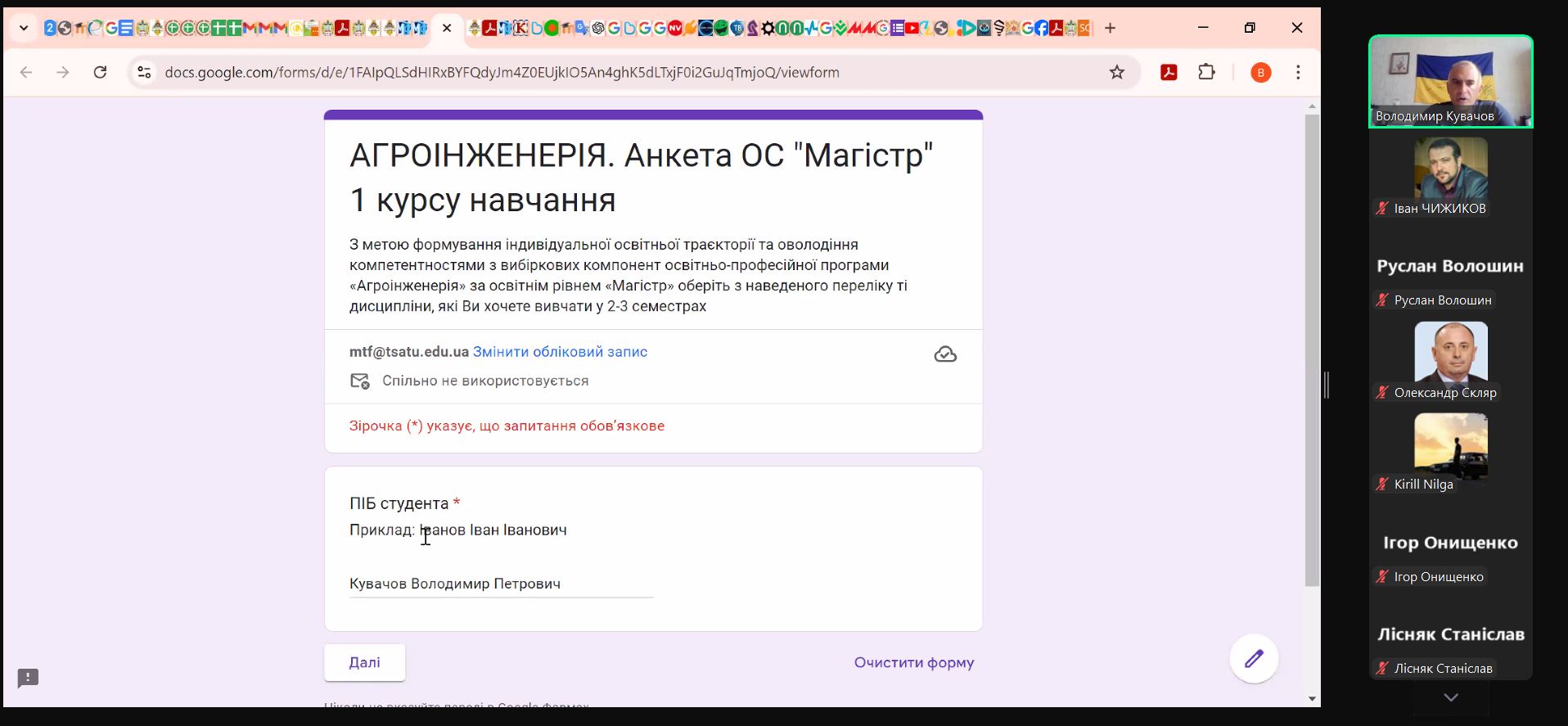This screenshot has width=1568, height=726.
Task: Select Володимир Кувачов video thumbnail
Action: [x=1450, y=81]
